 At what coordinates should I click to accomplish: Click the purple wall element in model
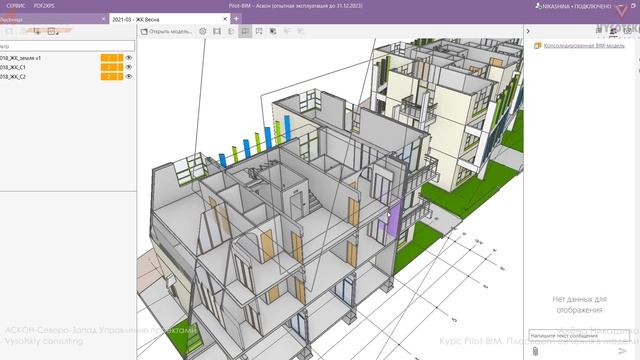pyautogui.click(x=393, y=219)
